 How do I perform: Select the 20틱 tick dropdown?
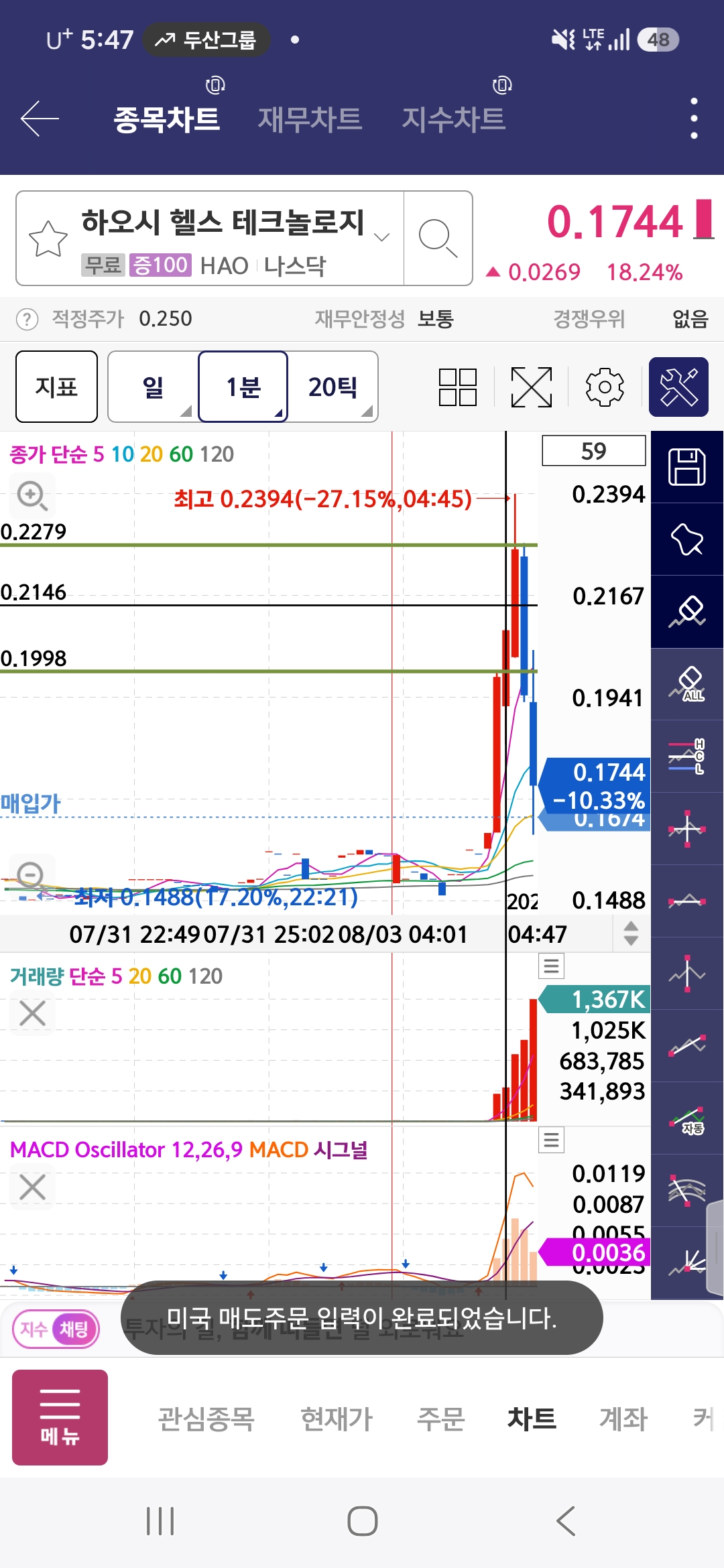tap(333, 387)
